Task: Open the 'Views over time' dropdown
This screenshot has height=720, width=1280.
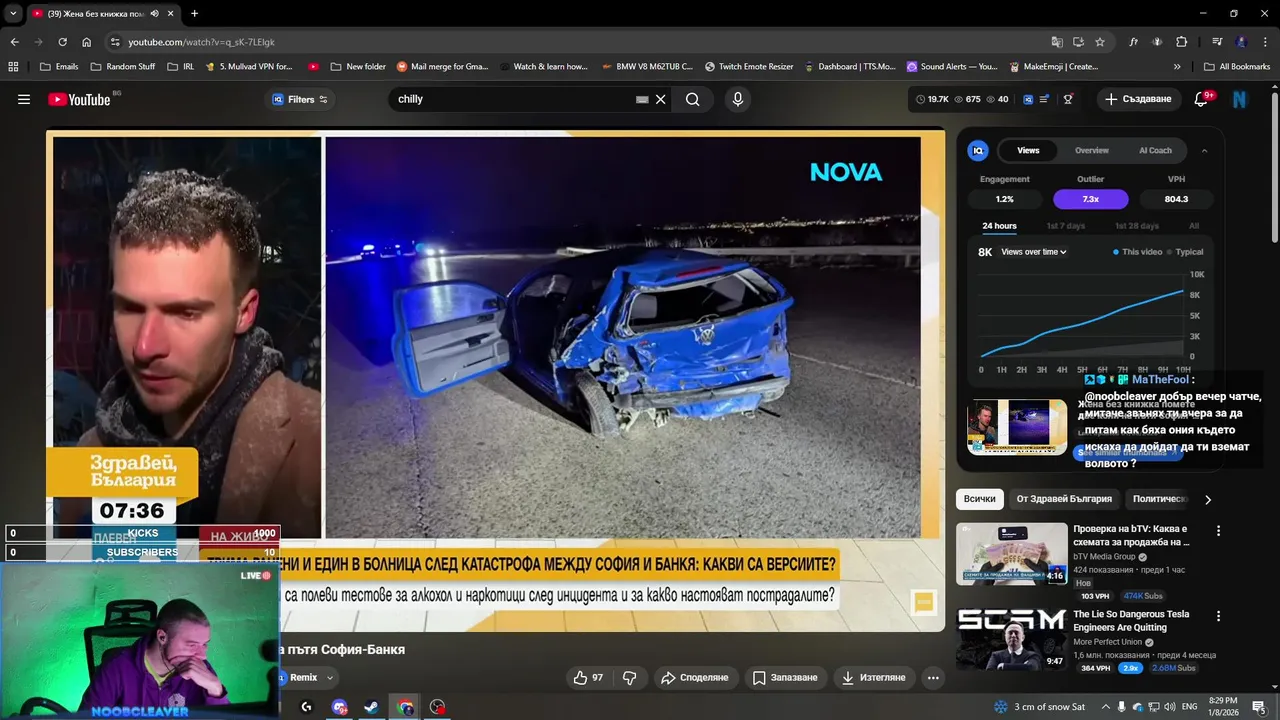Action: click(x=1033, y=252)
